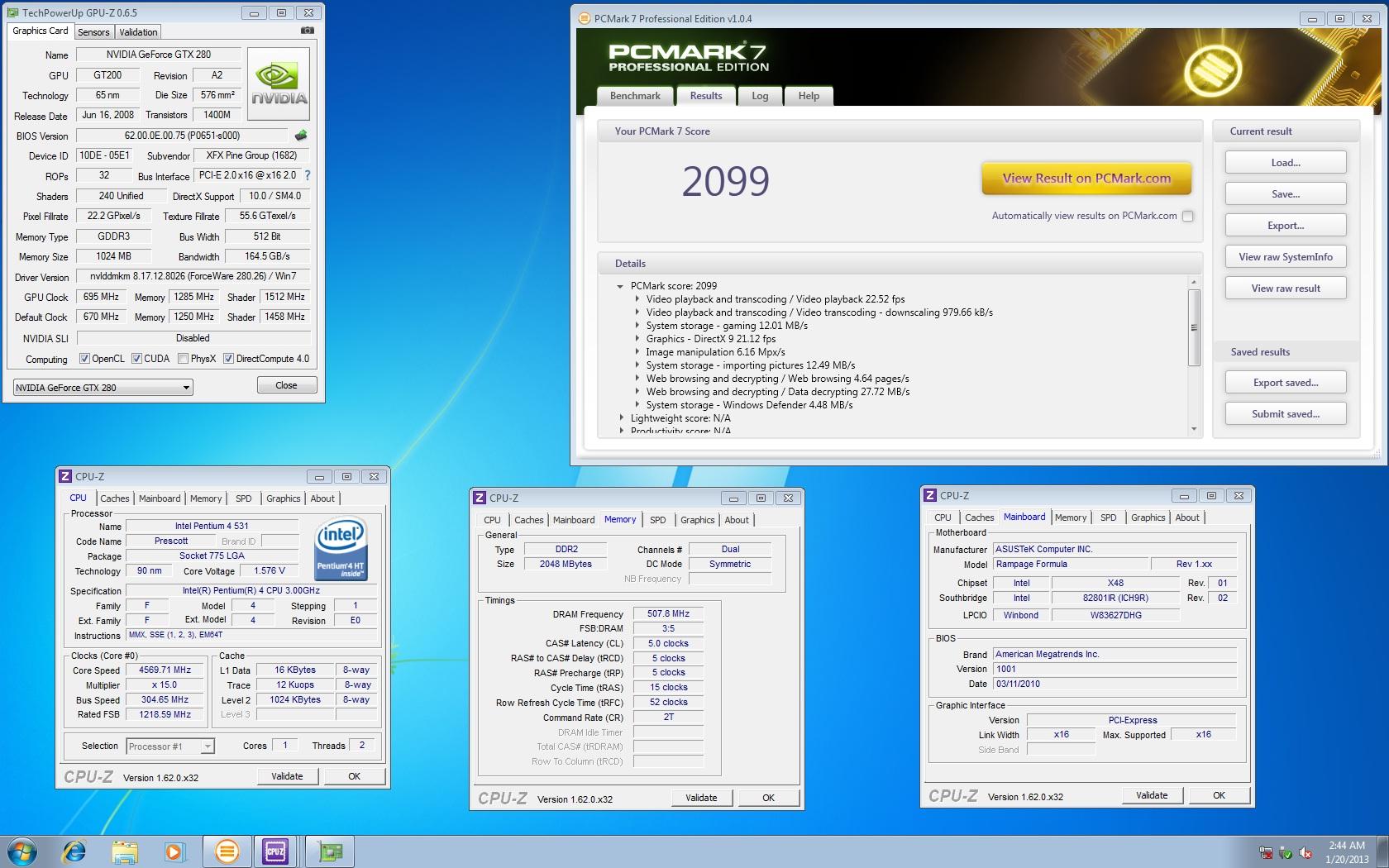Click the muted volume tray icon
This screenshot has height=868, width=1389.
point(1305,852)
